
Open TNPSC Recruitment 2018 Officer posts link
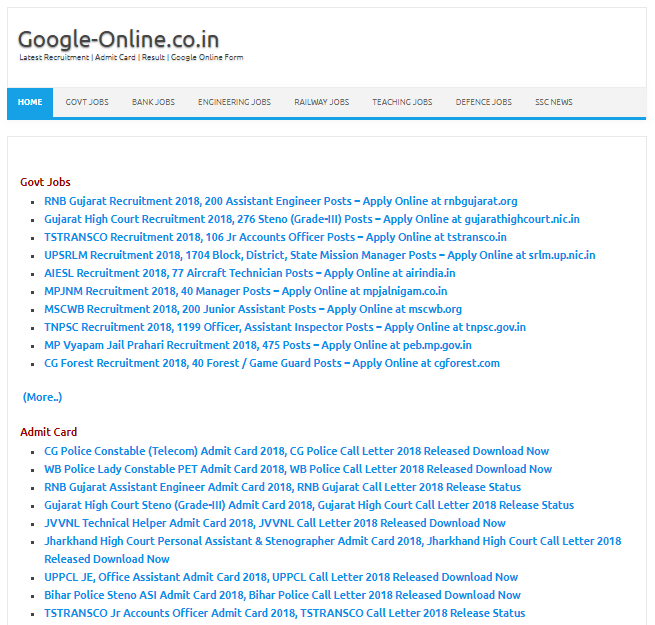(x=285, y=327)
